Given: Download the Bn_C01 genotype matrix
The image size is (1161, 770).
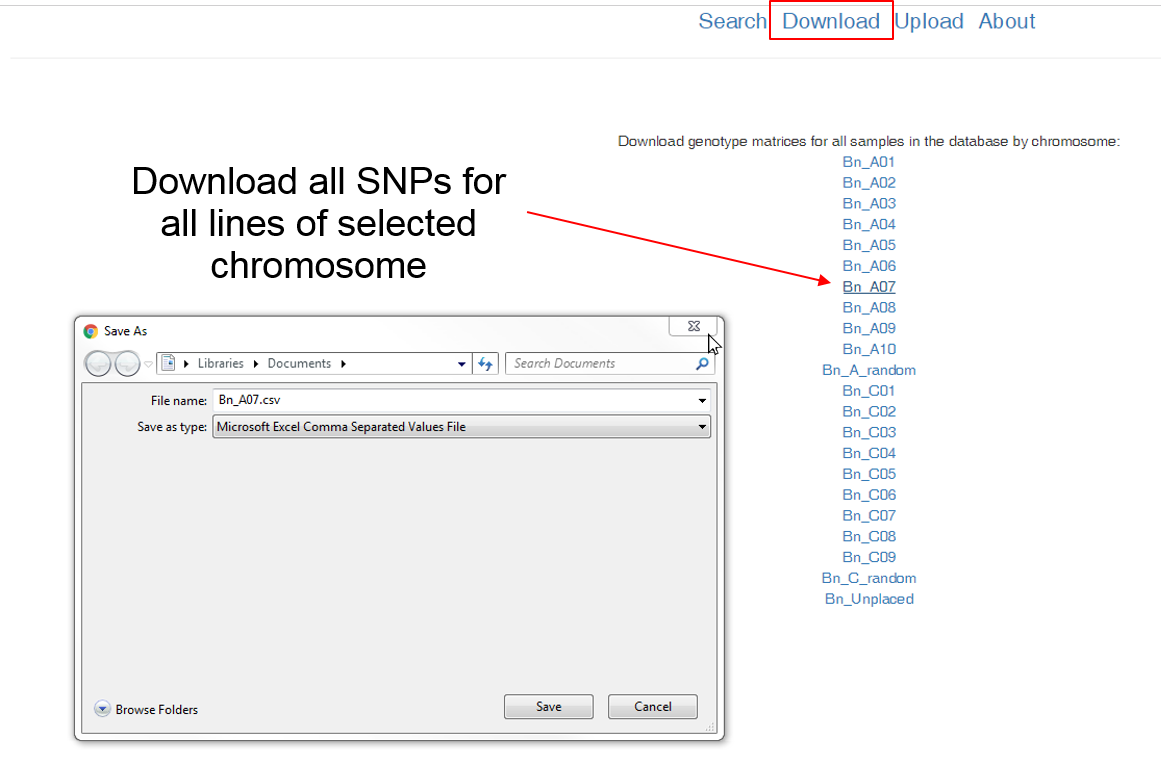Looking at the screenshot, I should [x=869, y=390].
